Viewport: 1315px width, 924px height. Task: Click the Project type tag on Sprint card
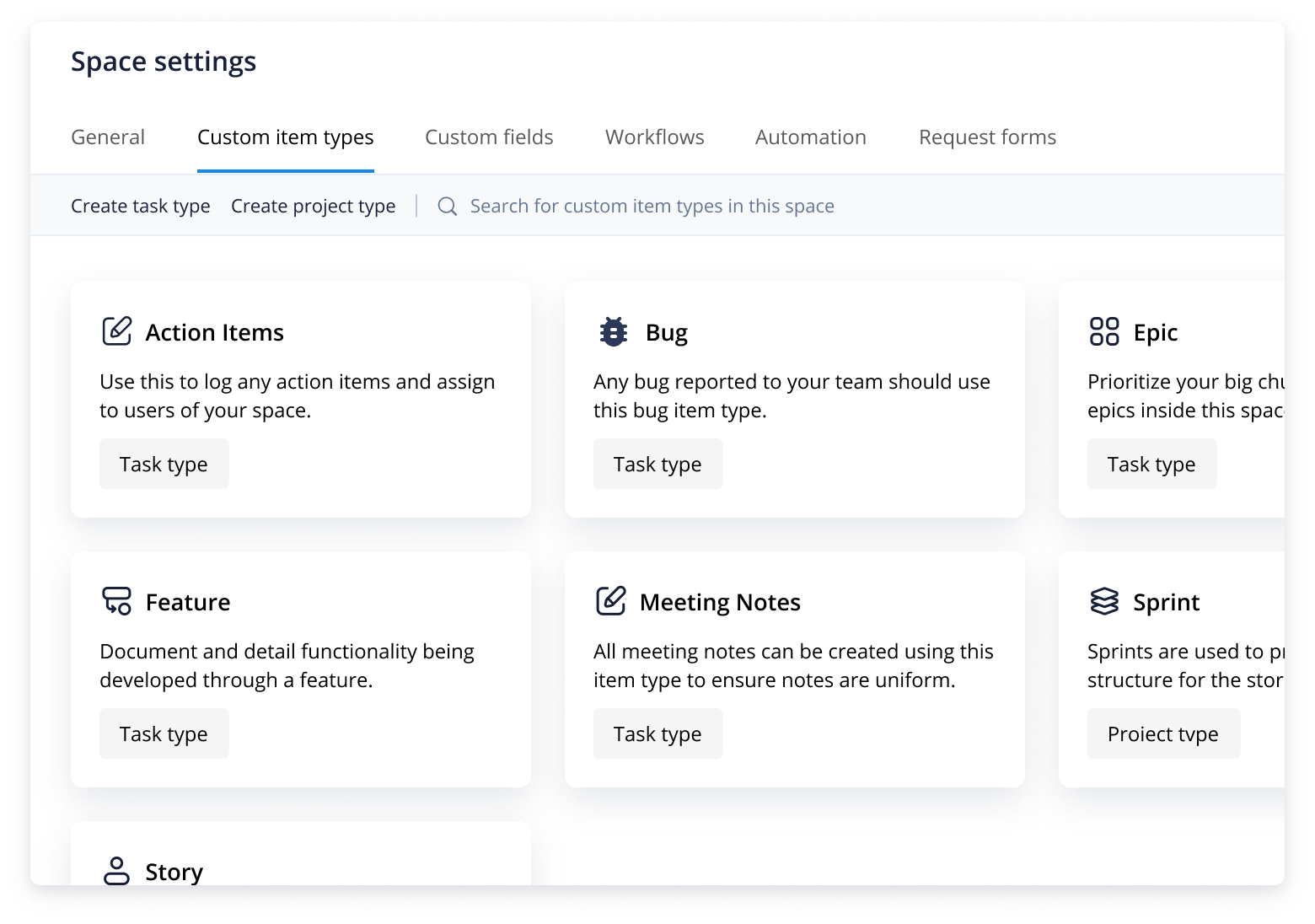[x=1163, y=733]
